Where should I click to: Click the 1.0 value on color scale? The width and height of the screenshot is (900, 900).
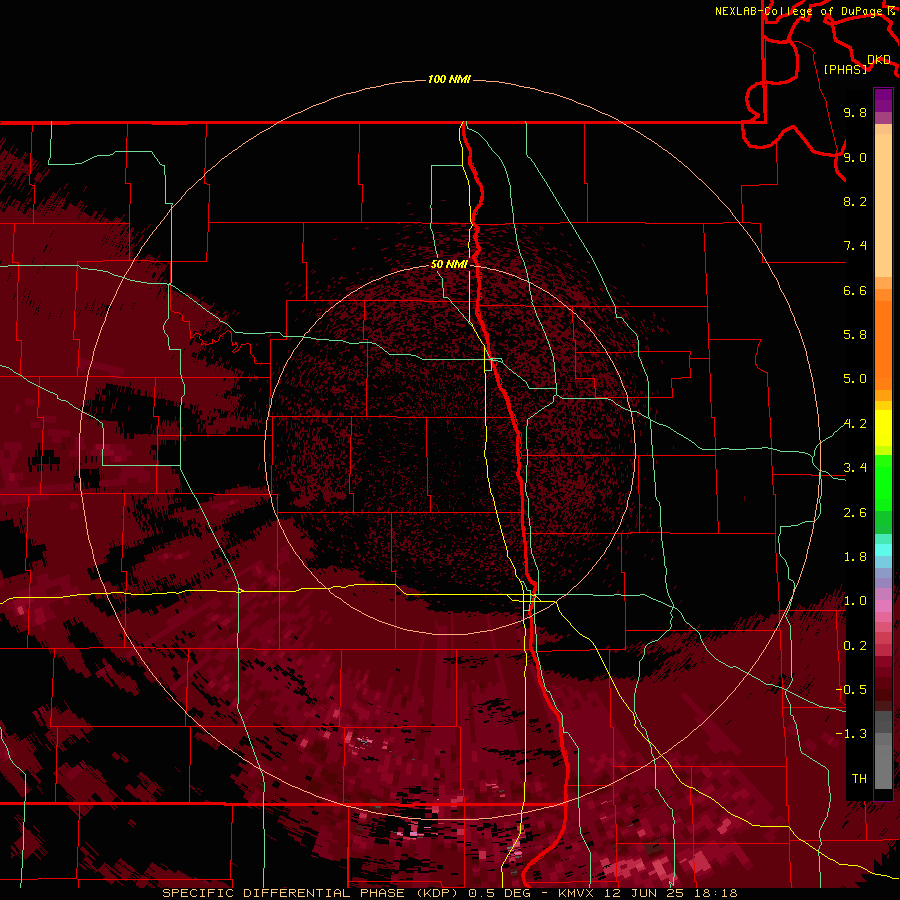[855, 601]
